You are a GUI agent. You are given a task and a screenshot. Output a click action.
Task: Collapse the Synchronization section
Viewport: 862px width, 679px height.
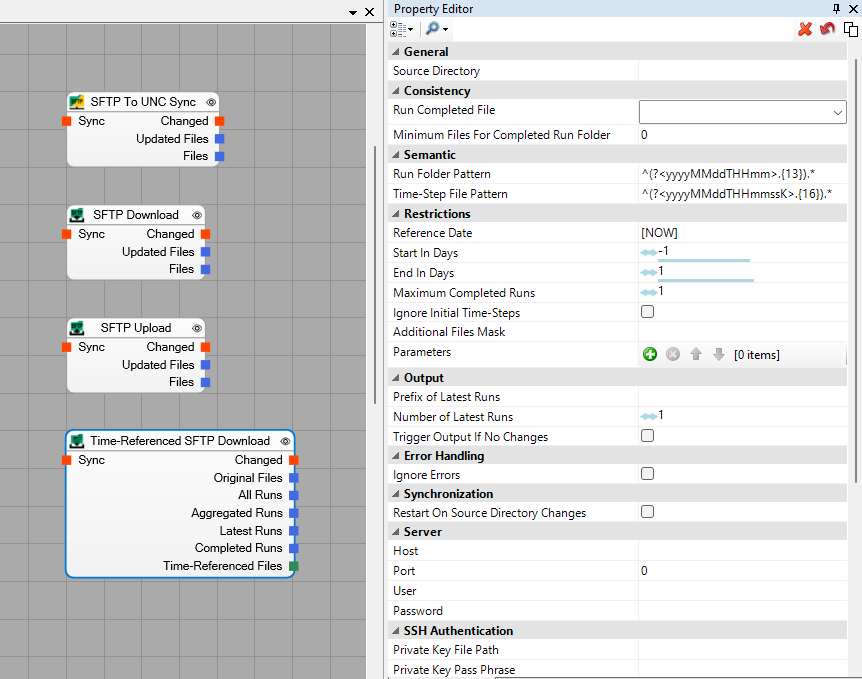tap(396, 494)
